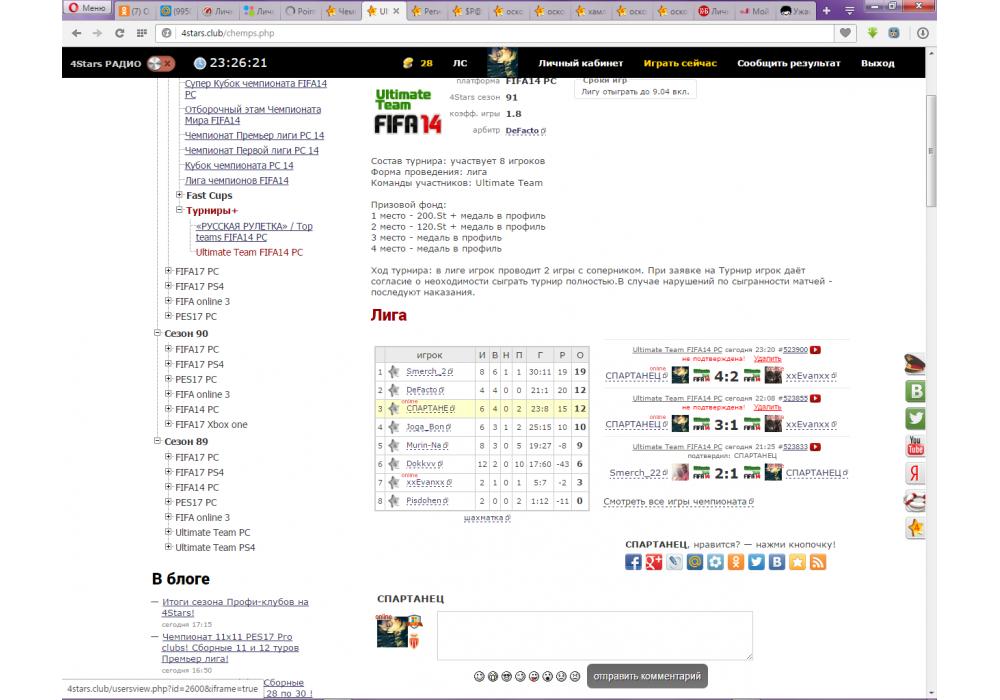Open Кубок чемпионата PC 14 link

[x=239, y=165]
